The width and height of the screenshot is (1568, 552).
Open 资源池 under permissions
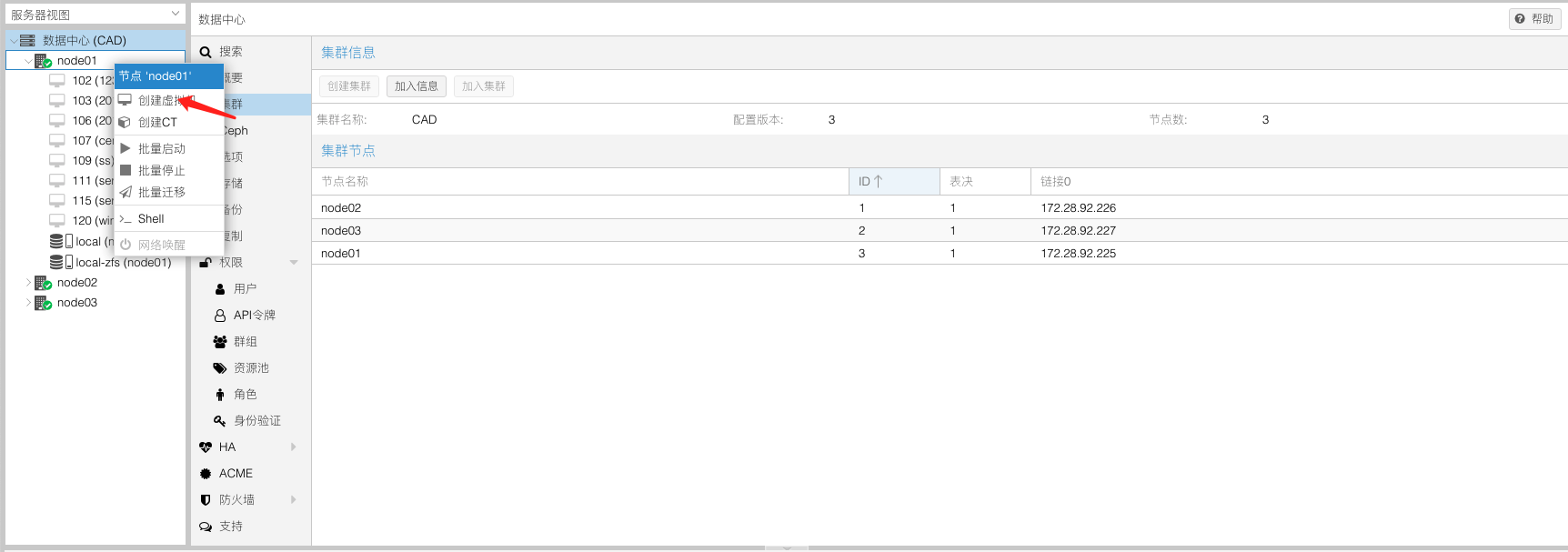(251, 368)
